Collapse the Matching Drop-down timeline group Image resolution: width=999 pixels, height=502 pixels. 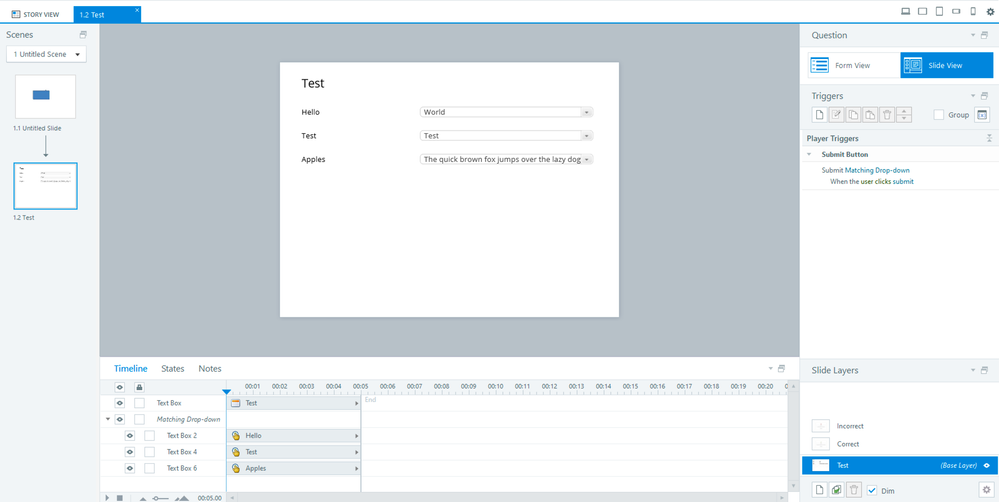(x=108, y=419)
